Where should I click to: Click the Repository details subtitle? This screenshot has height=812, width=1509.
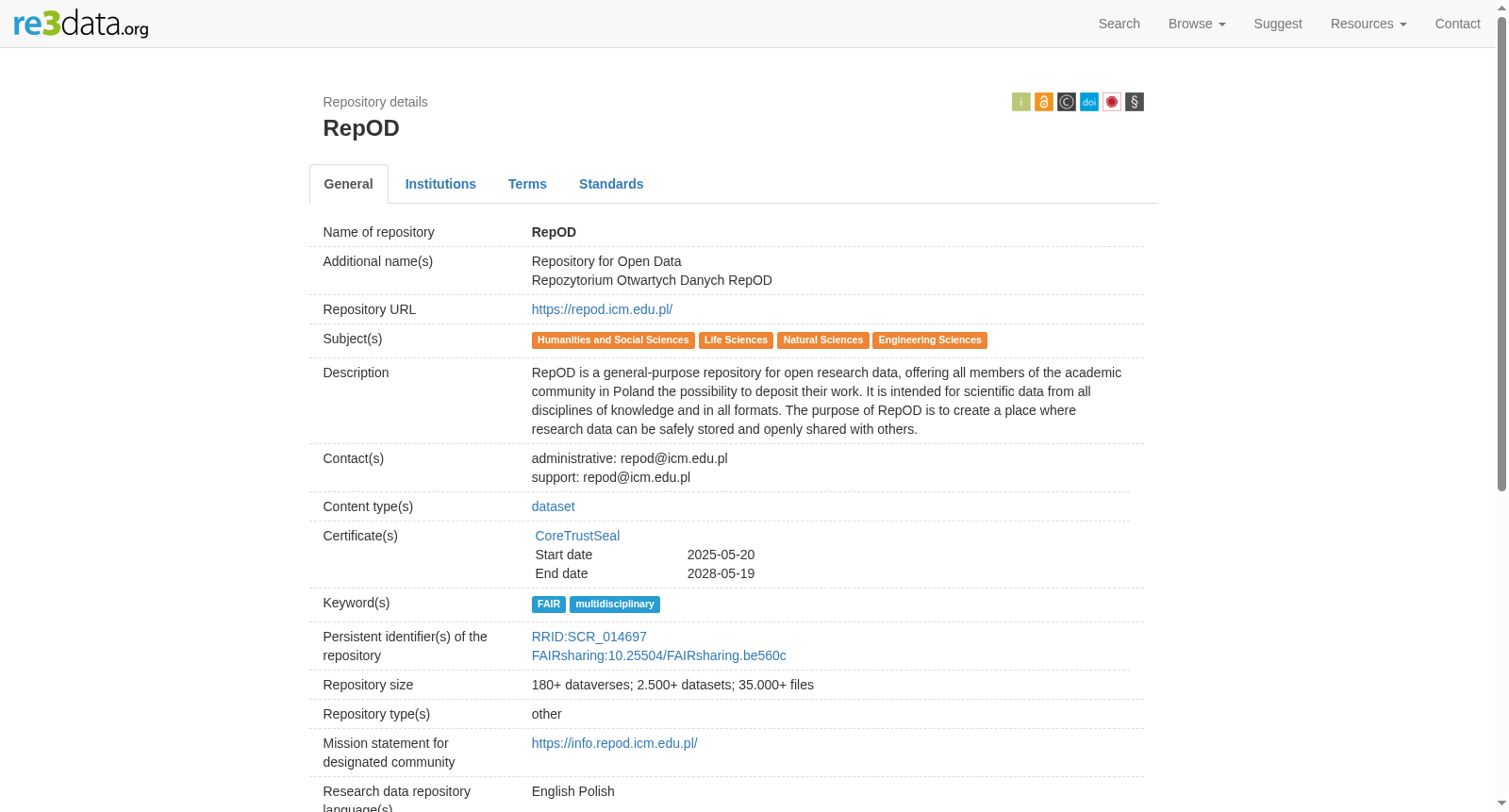[375, 102]
